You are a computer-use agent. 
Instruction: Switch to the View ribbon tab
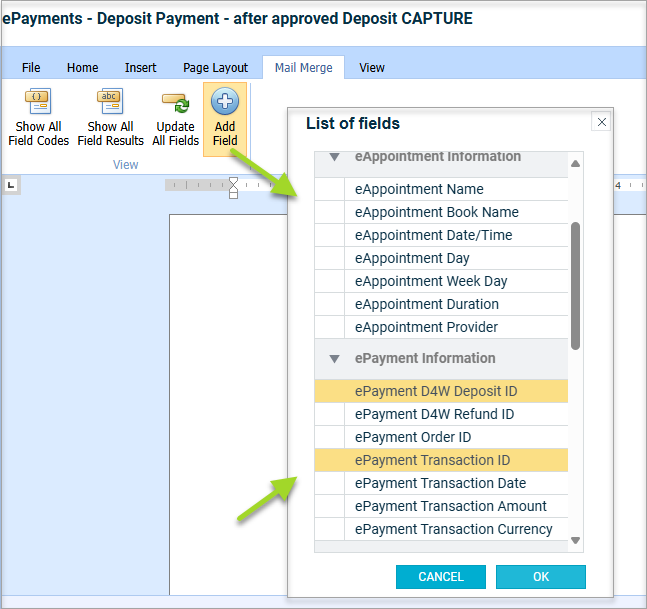[372, 68]
